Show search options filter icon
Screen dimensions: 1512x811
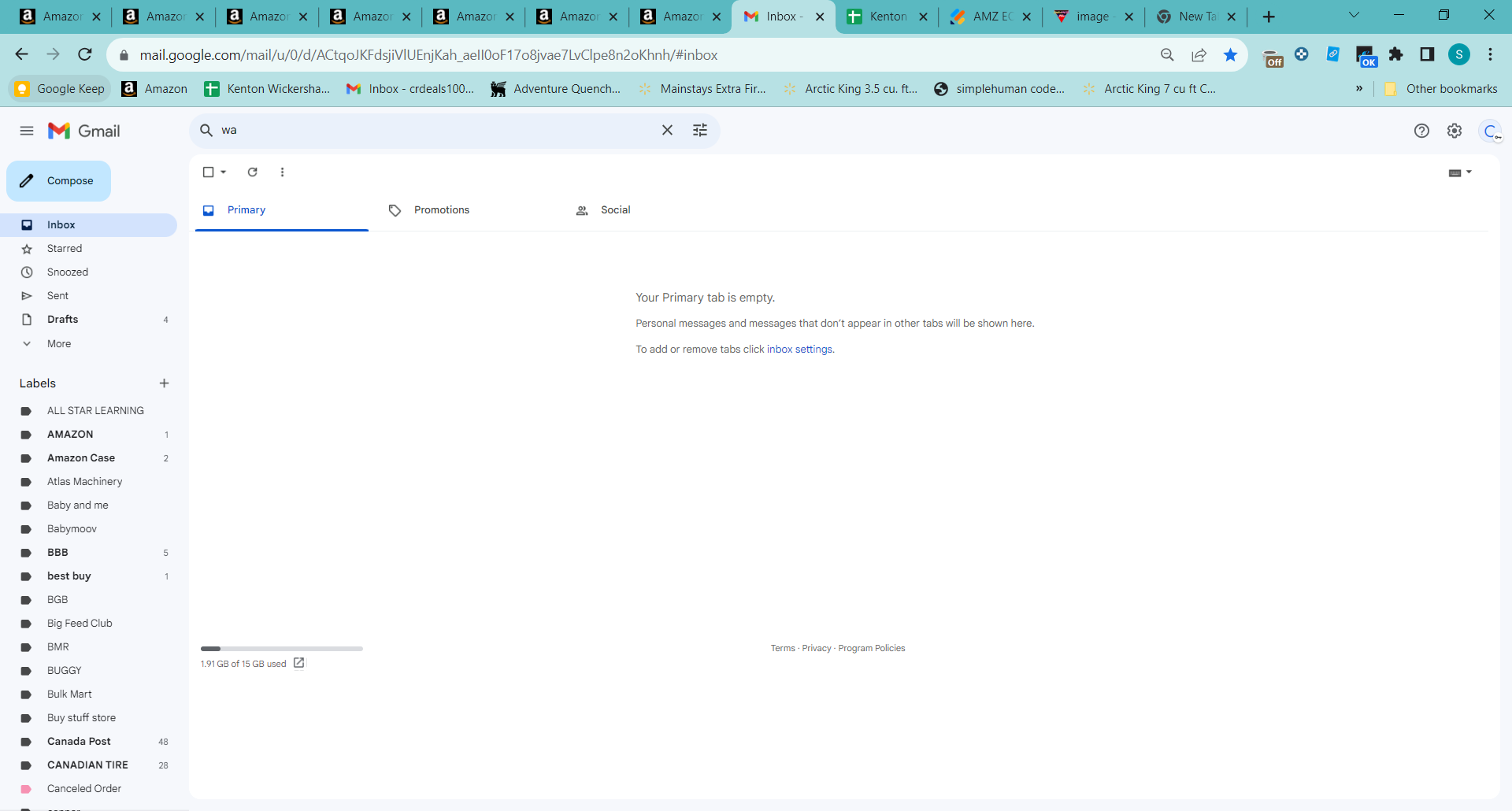coord(700,130)
